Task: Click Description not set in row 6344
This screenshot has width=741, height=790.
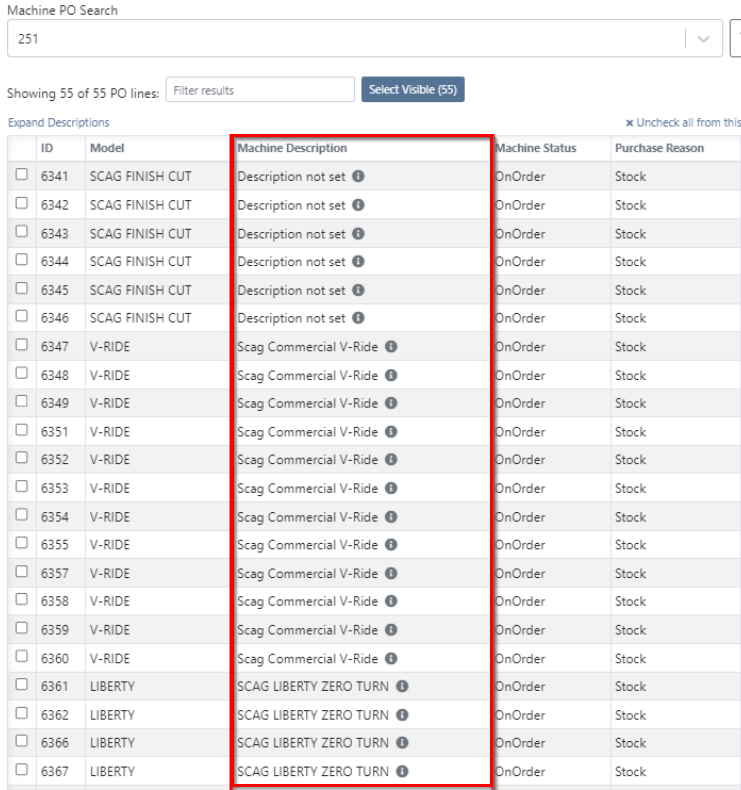Action: tap(291, 261)
